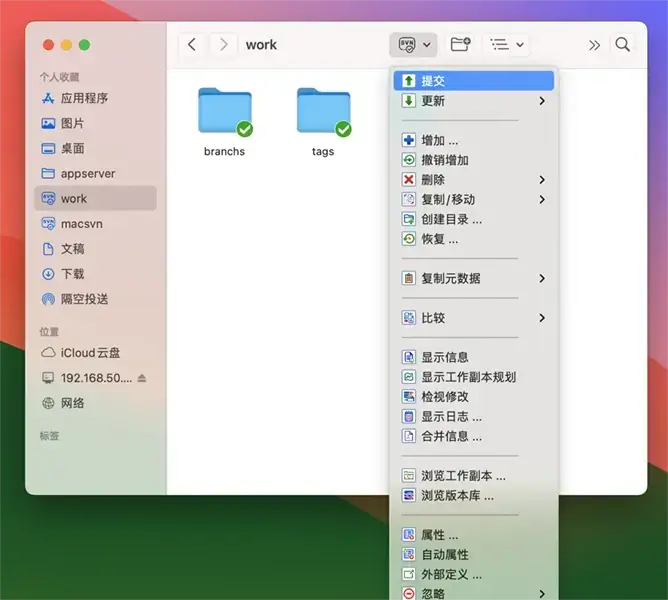
Task: Click the 显示工作副本规划 icon
Action: (409, 377)
